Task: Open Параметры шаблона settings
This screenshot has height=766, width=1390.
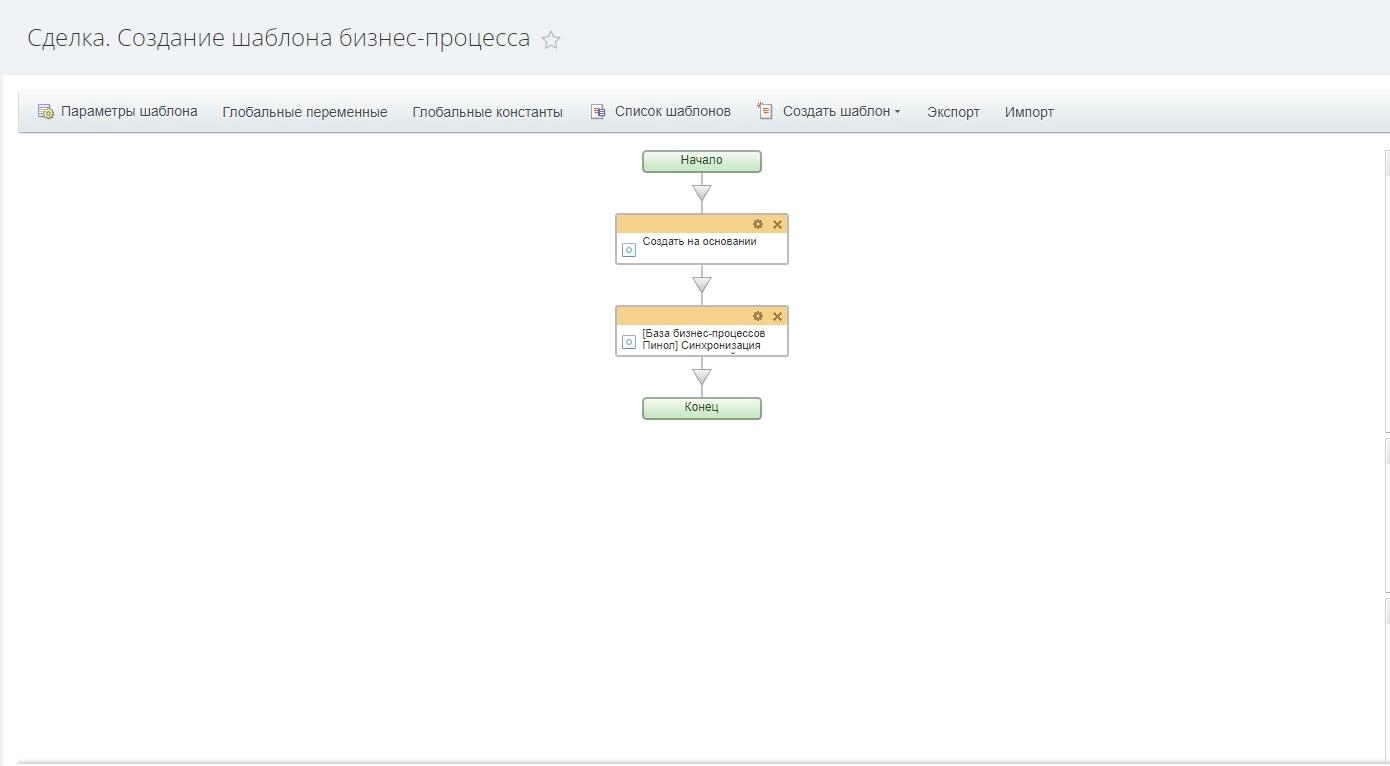Action: pos(118,112)
